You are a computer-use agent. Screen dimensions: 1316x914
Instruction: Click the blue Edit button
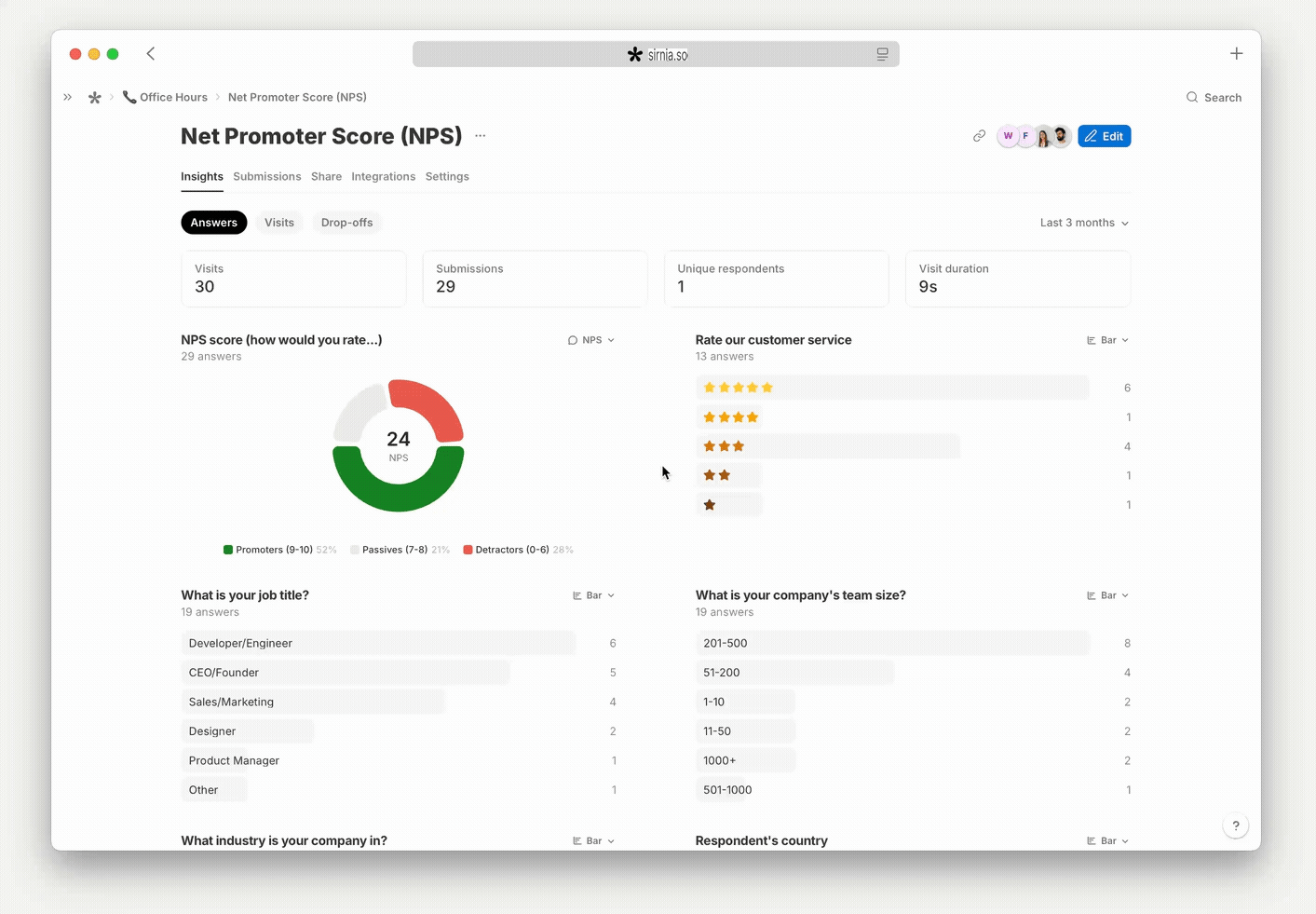(x=1105, y=136)
